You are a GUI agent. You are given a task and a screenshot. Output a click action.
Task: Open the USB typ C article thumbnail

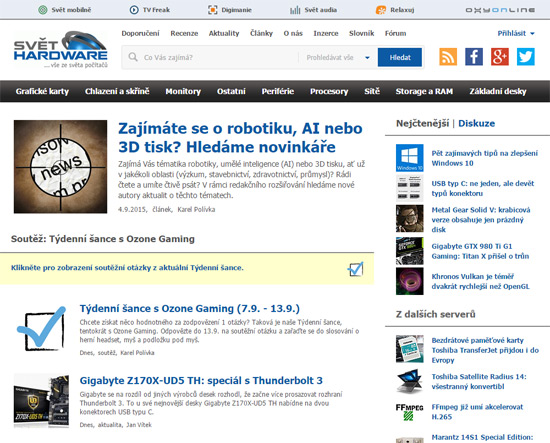(x=409, y=188)
